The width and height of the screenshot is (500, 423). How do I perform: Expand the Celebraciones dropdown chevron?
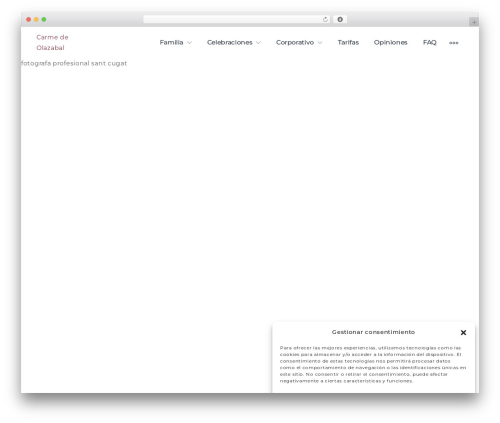click(258, 43)
